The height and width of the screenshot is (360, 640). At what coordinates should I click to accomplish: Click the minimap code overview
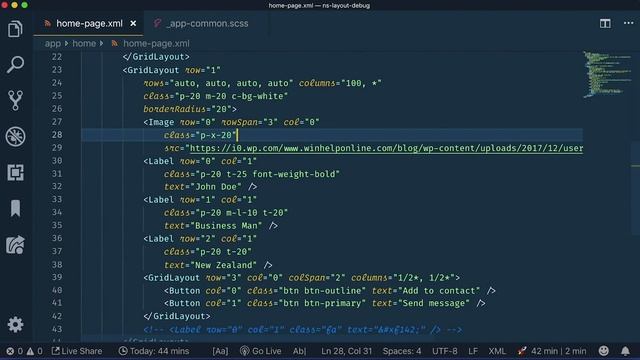point(607,75)
